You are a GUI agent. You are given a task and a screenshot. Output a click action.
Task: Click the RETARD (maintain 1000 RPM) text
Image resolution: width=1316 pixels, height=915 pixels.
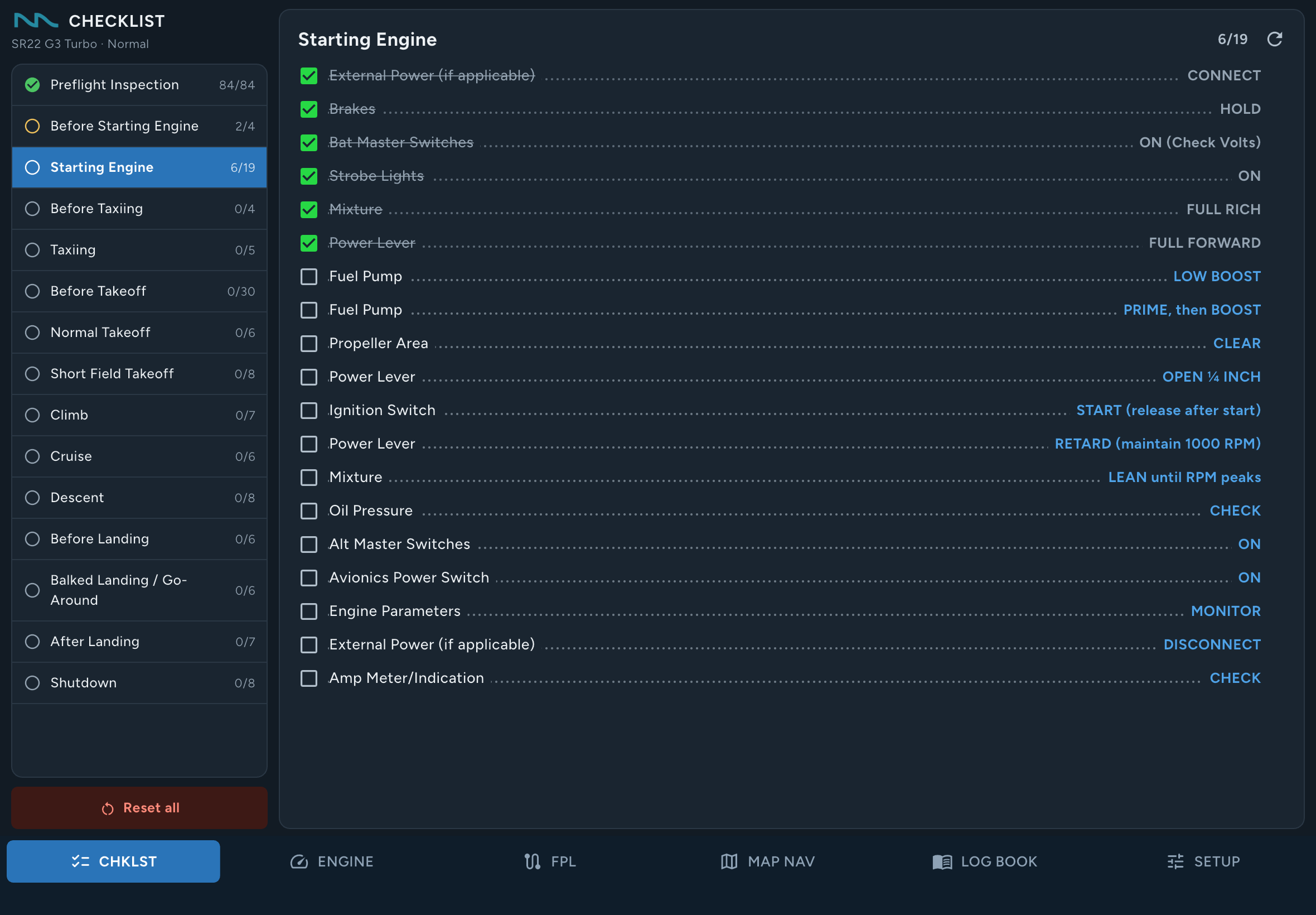[x=1157, y=444]
